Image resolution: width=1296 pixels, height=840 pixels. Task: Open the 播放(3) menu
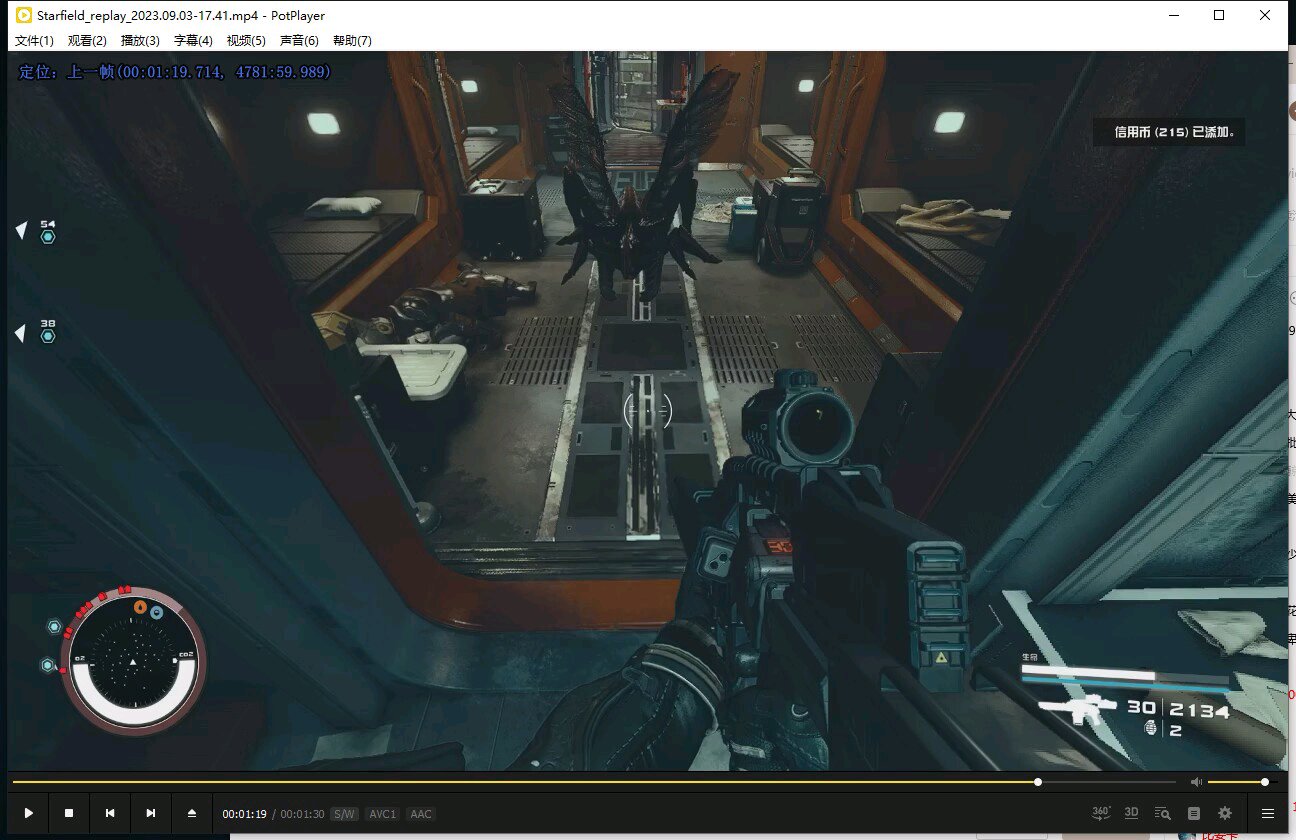(140, 41)
